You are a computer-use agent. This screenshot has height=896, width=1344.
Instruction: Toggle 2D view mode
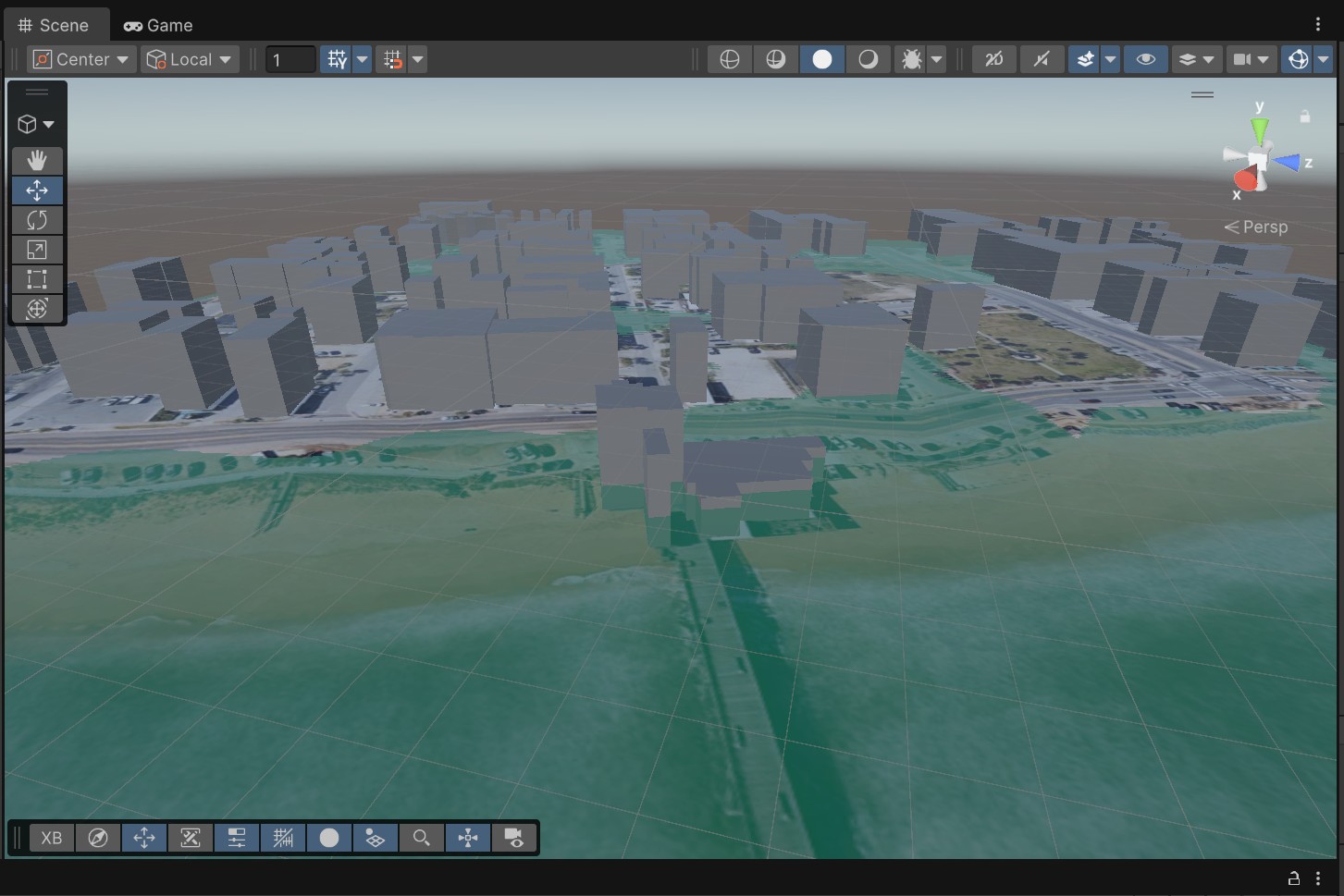pyautogui.click(x=993, y=59)
